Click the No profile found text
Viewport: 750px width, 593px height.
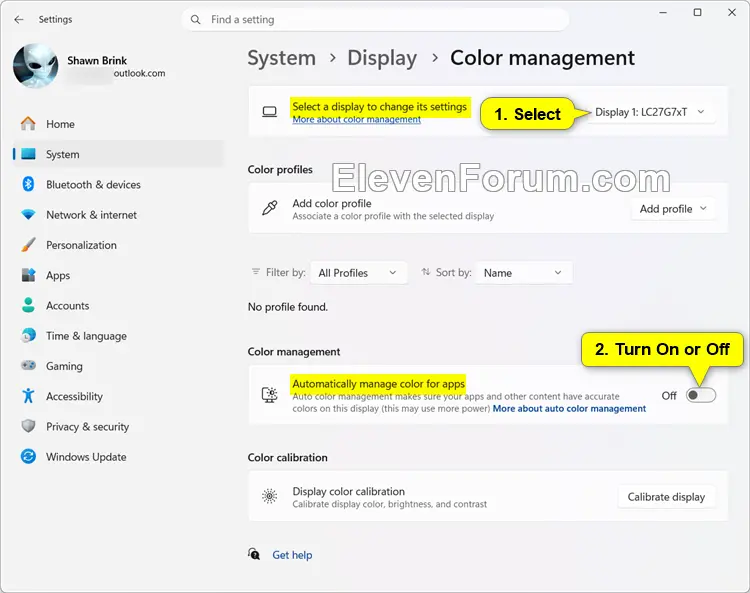pos(287,307)
